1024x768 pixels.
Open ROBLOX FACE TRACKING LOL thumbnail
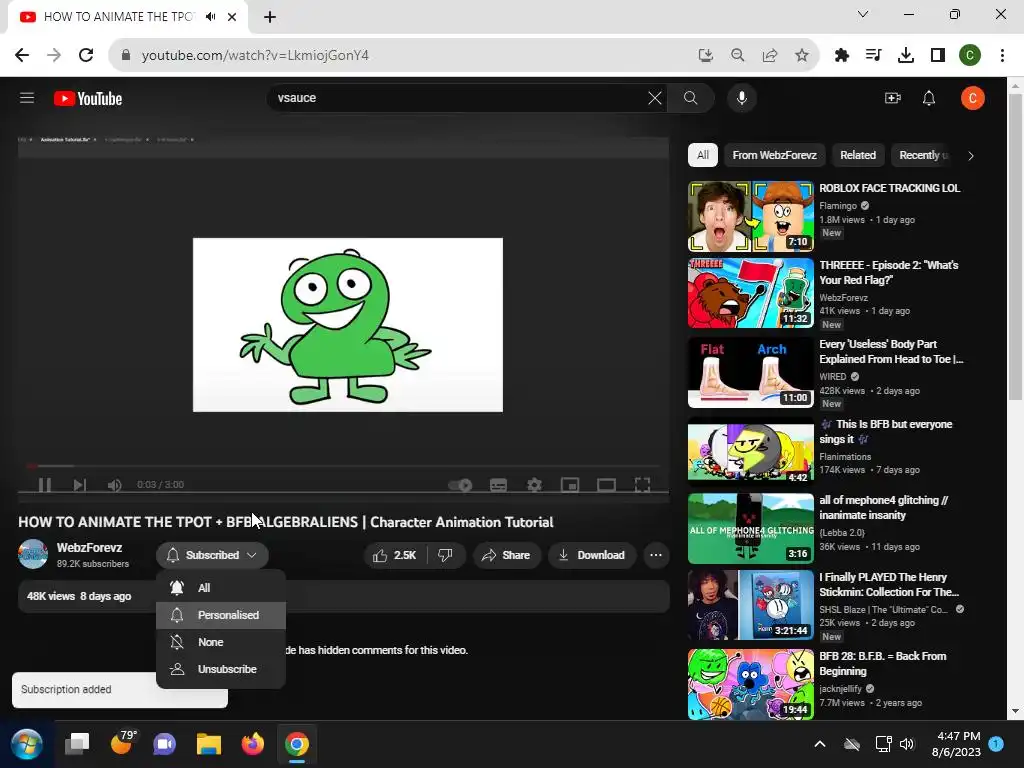pyautogui.click(x=750, y=217)
